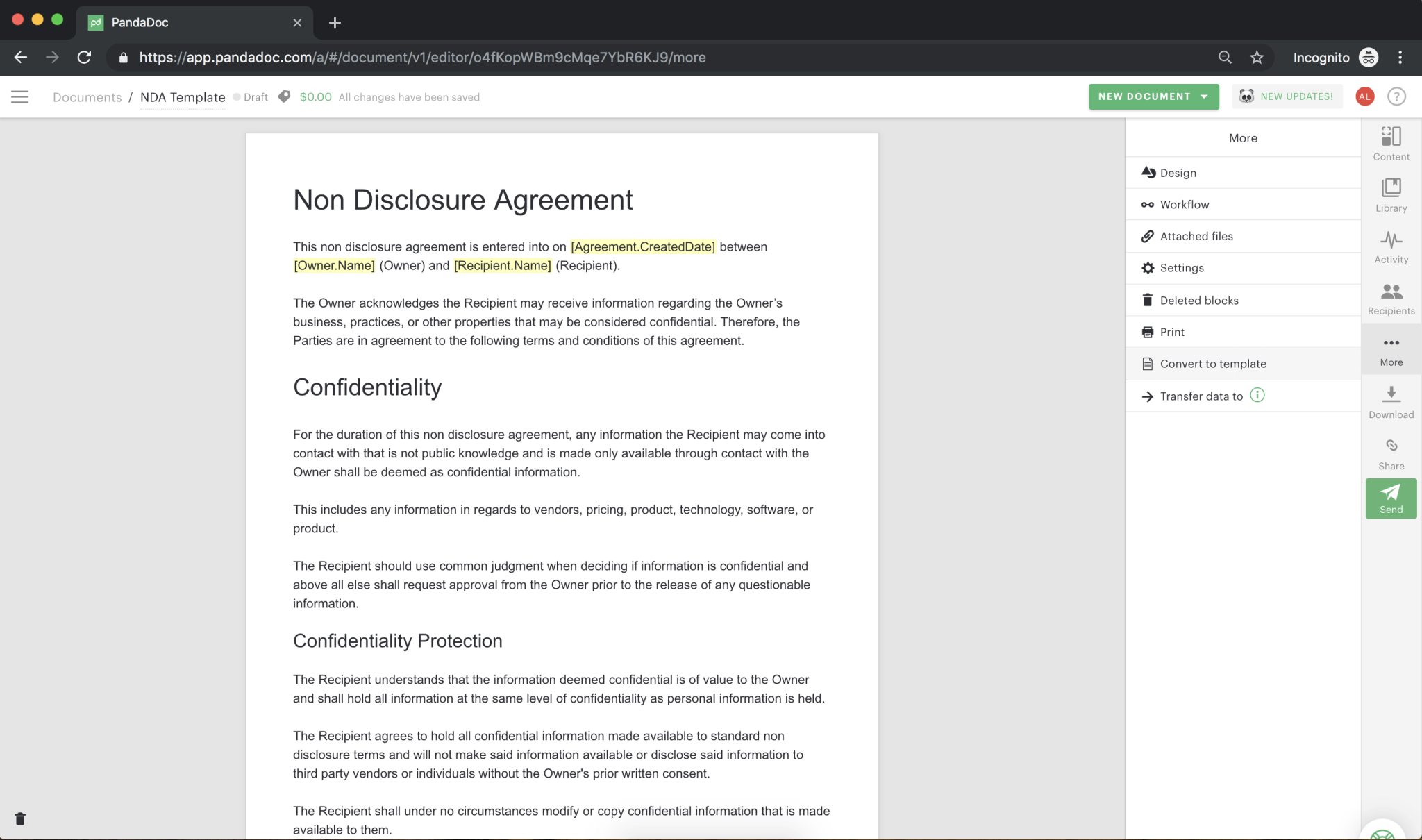Viewport: 1422px width, 840px height.
Task: Expand the New Document dropdown arrow
Action: click(1204, 96)
